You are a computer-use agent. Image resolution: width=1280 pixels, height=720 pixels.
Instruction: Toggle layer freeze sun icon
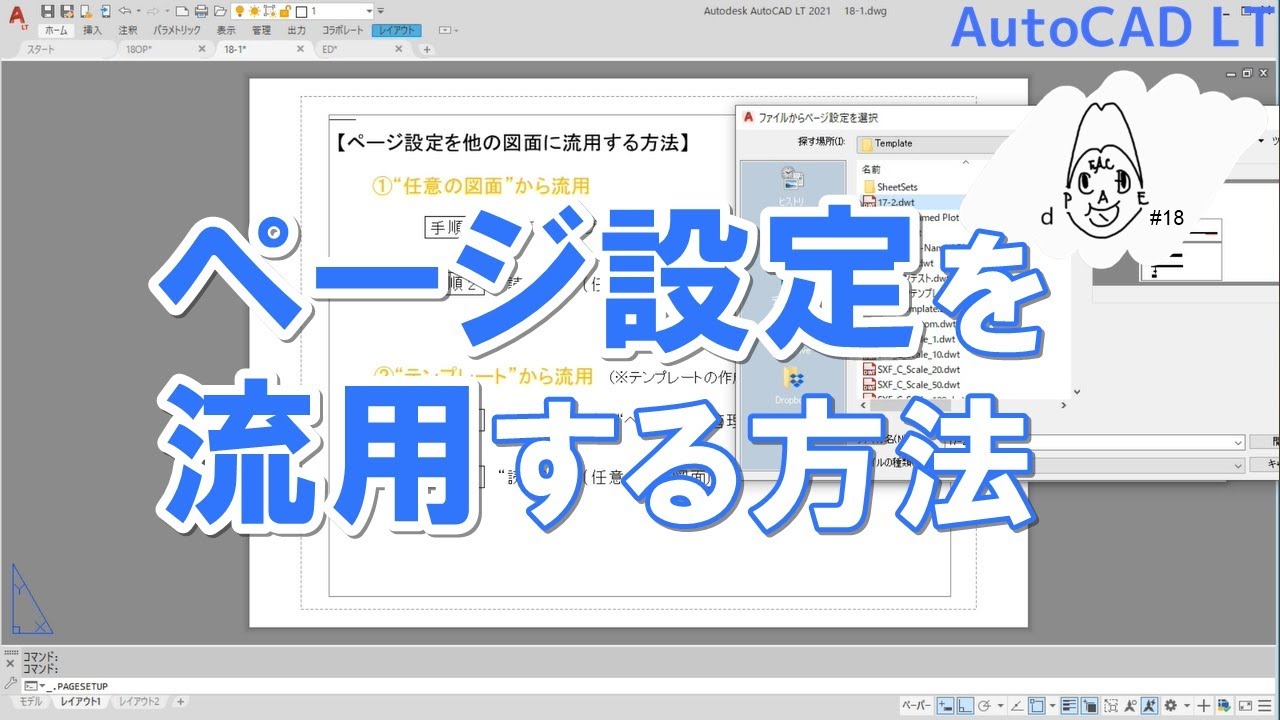(x=254, y=12)
